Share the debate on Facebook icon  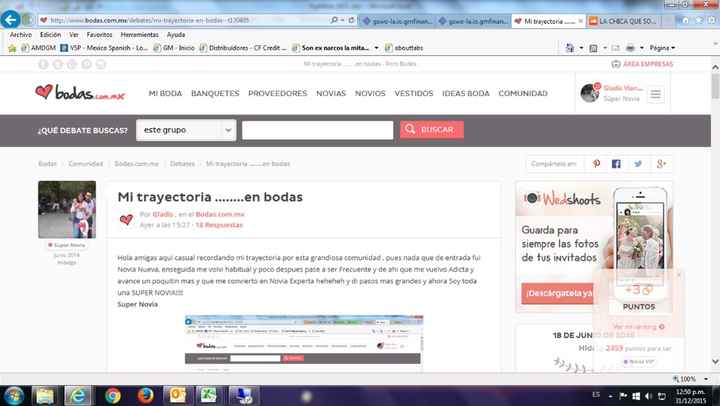click(616, 164)
